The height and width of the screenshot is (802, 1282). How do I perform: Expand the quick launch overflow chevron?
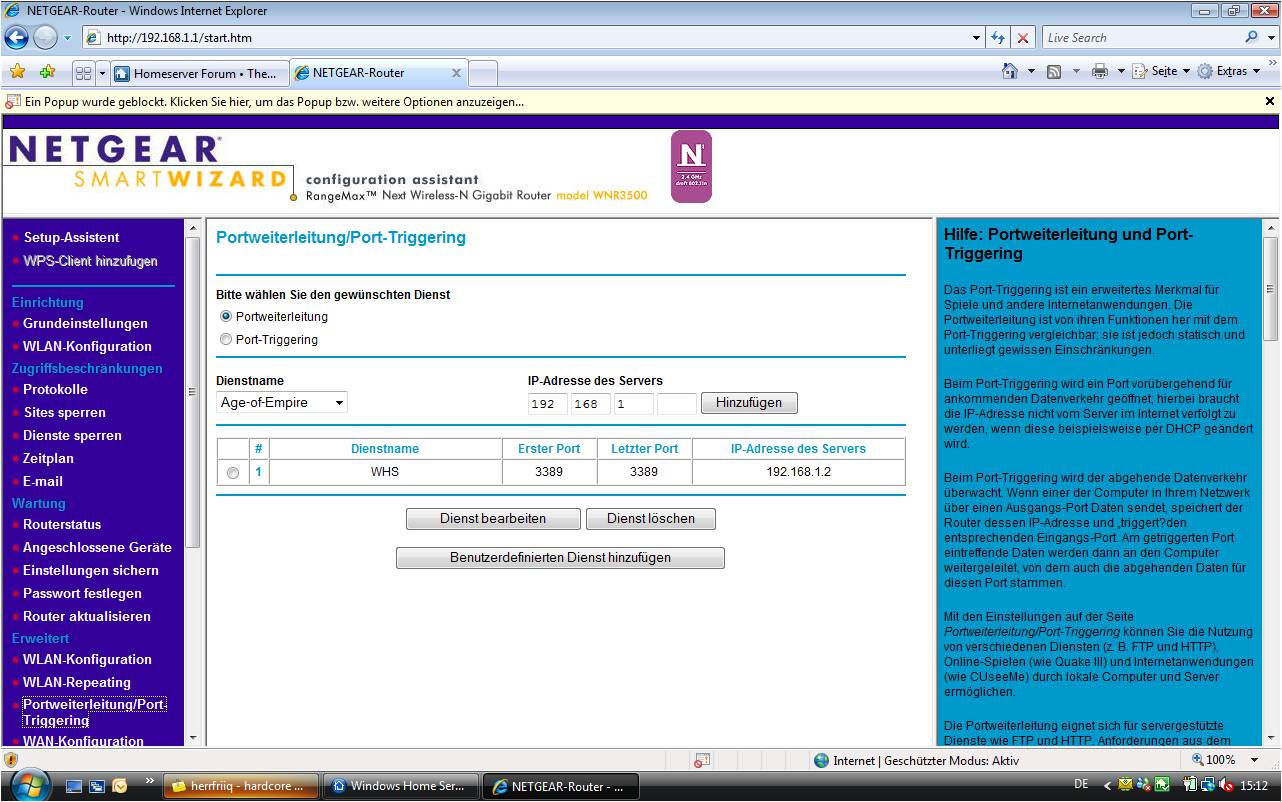[150, 780]
